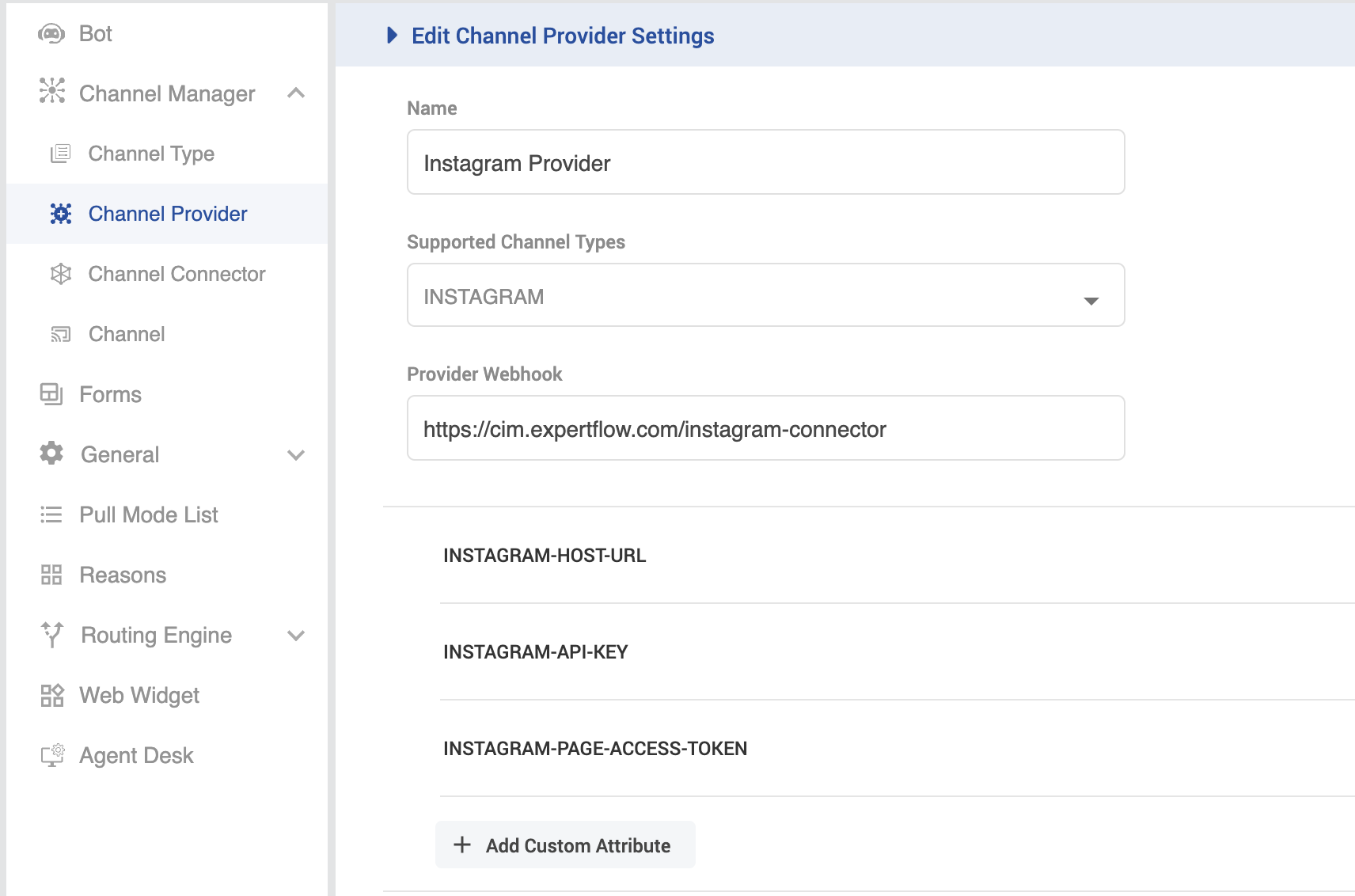This screenshot has height=896, width=1355.
Task: Focus the Provider Webhook URL field
Action: point(765,429)
